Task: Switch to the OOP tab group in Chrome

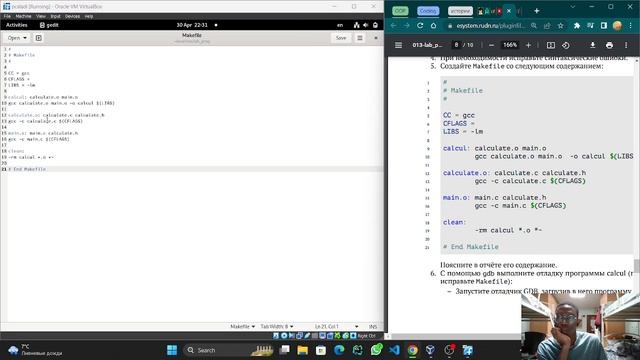Action: click(400, 11)
